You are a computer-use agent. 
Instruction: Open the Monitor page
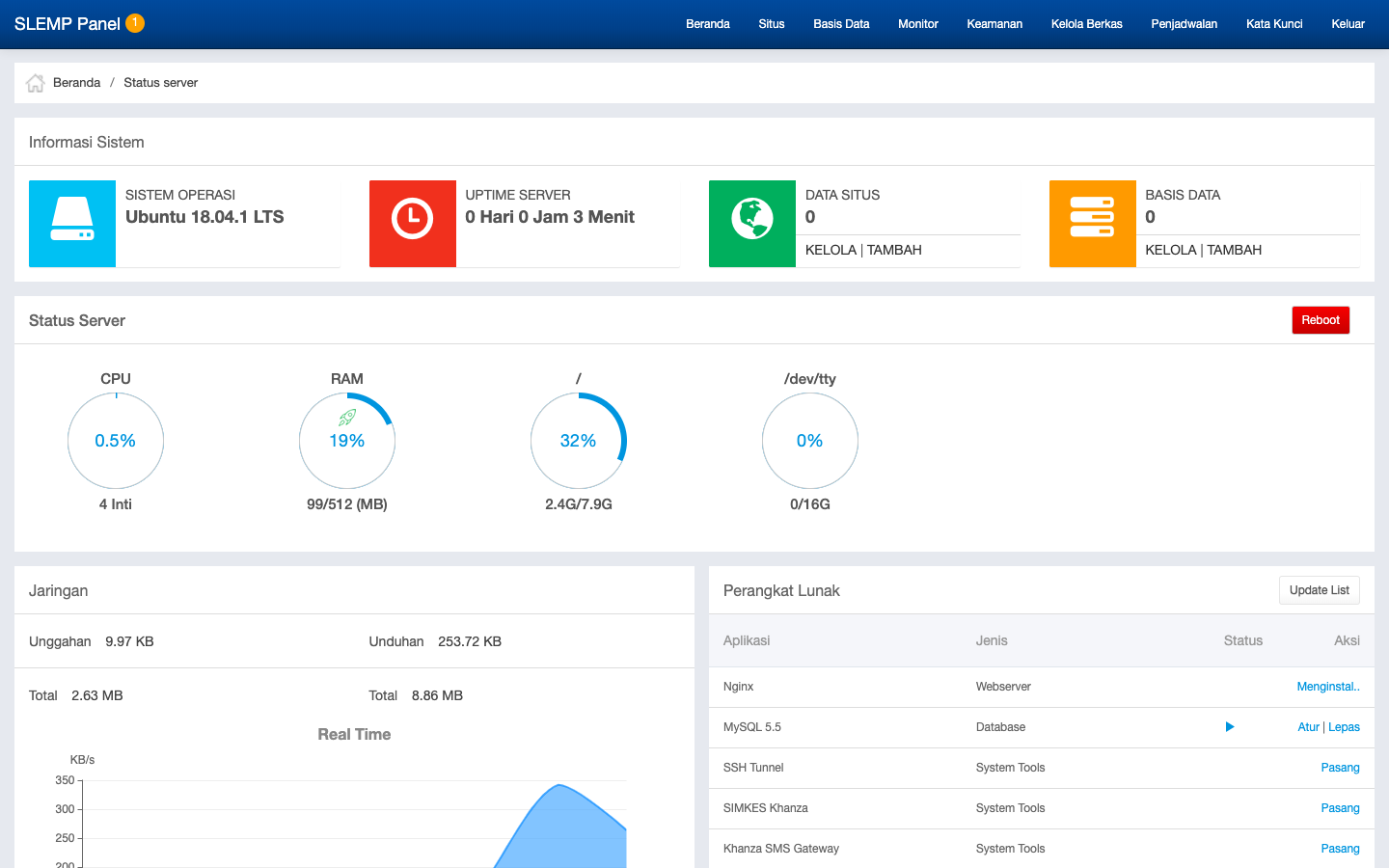click(918, 24)
